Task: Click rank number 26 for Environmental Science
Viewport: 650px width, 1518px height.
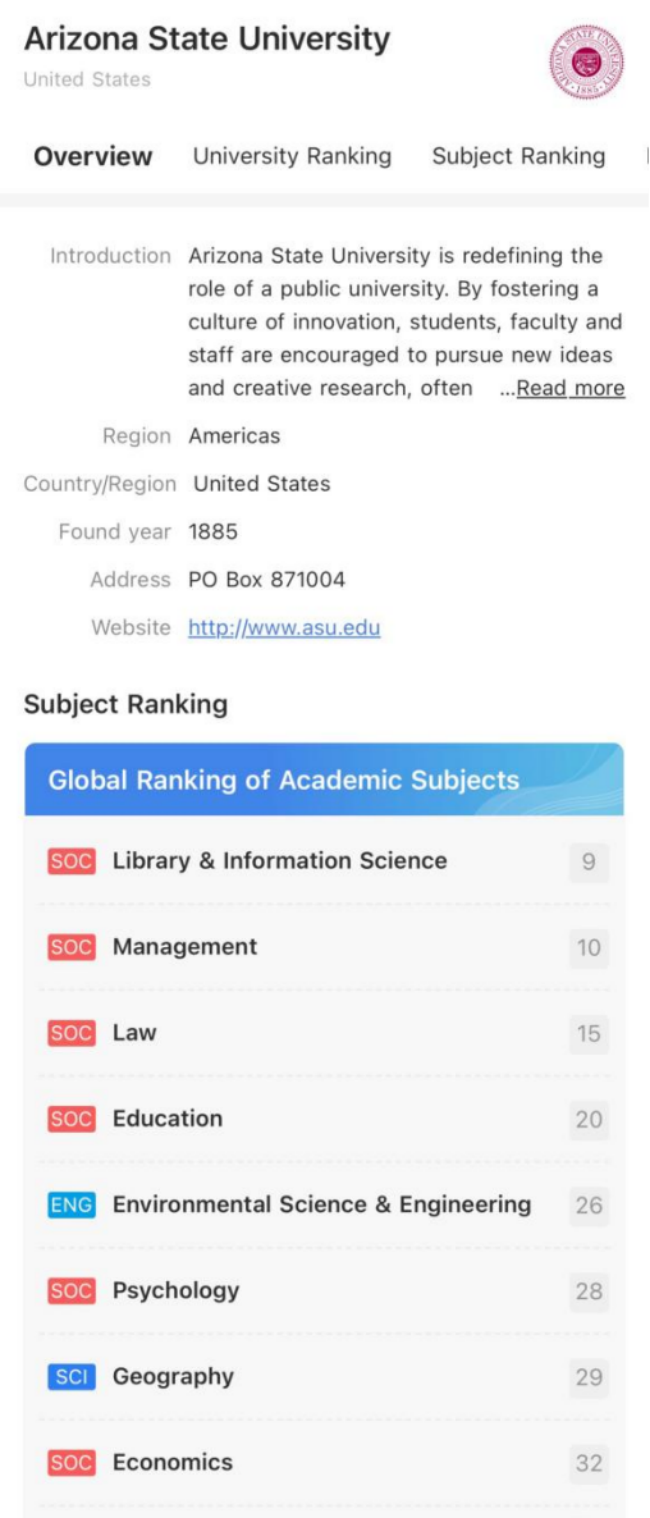Action: [588, 1206]
